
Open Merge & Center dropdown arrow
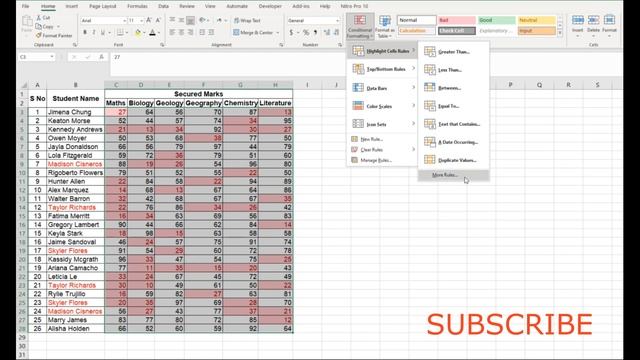click(x=278, y=33)
